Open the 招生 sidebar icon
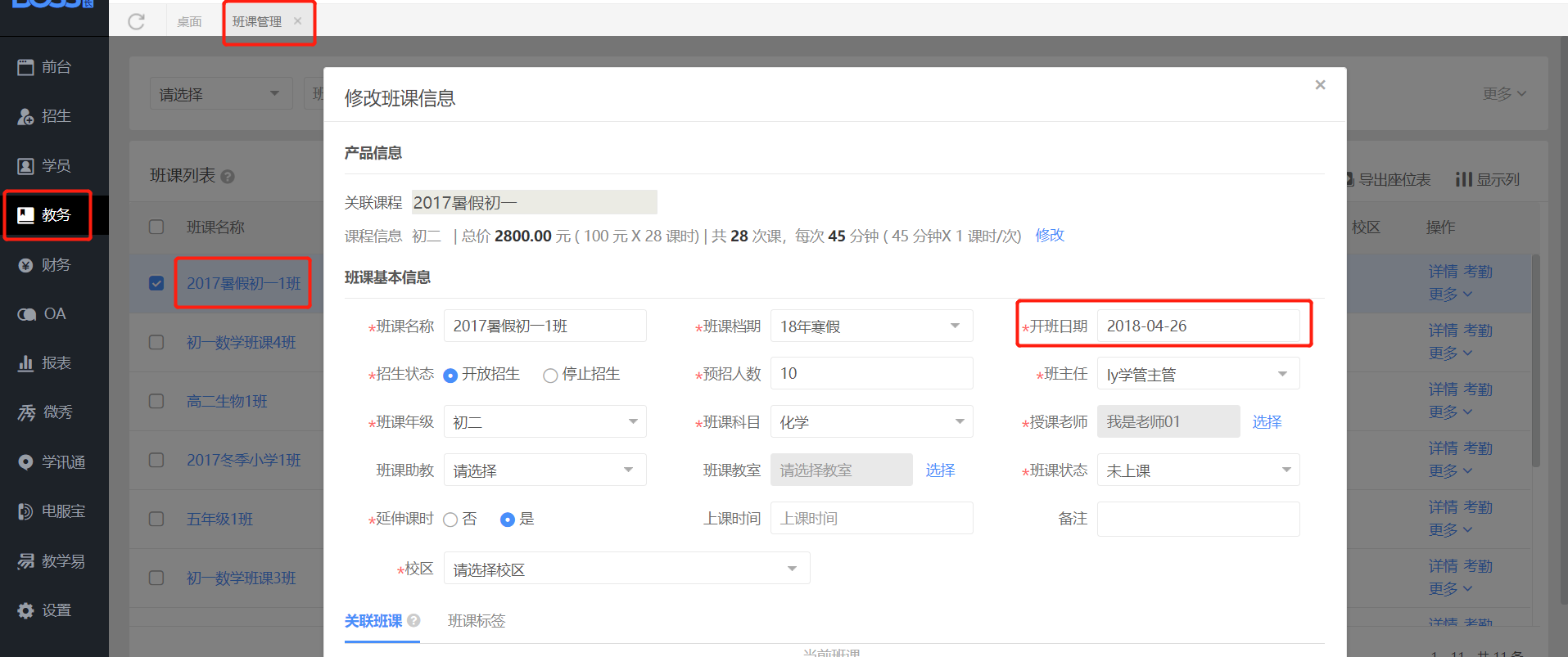The width and height of the screenshot is (1568, 657). point(26,116)
